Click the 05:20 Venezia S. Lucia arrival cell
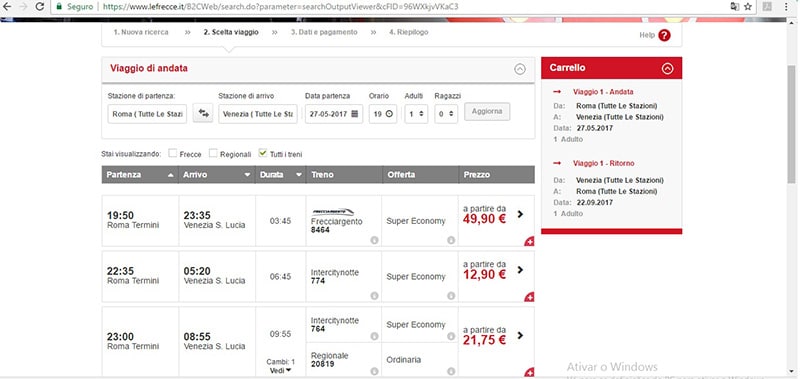This screenshot has width=800, height=379. point(217,276)
